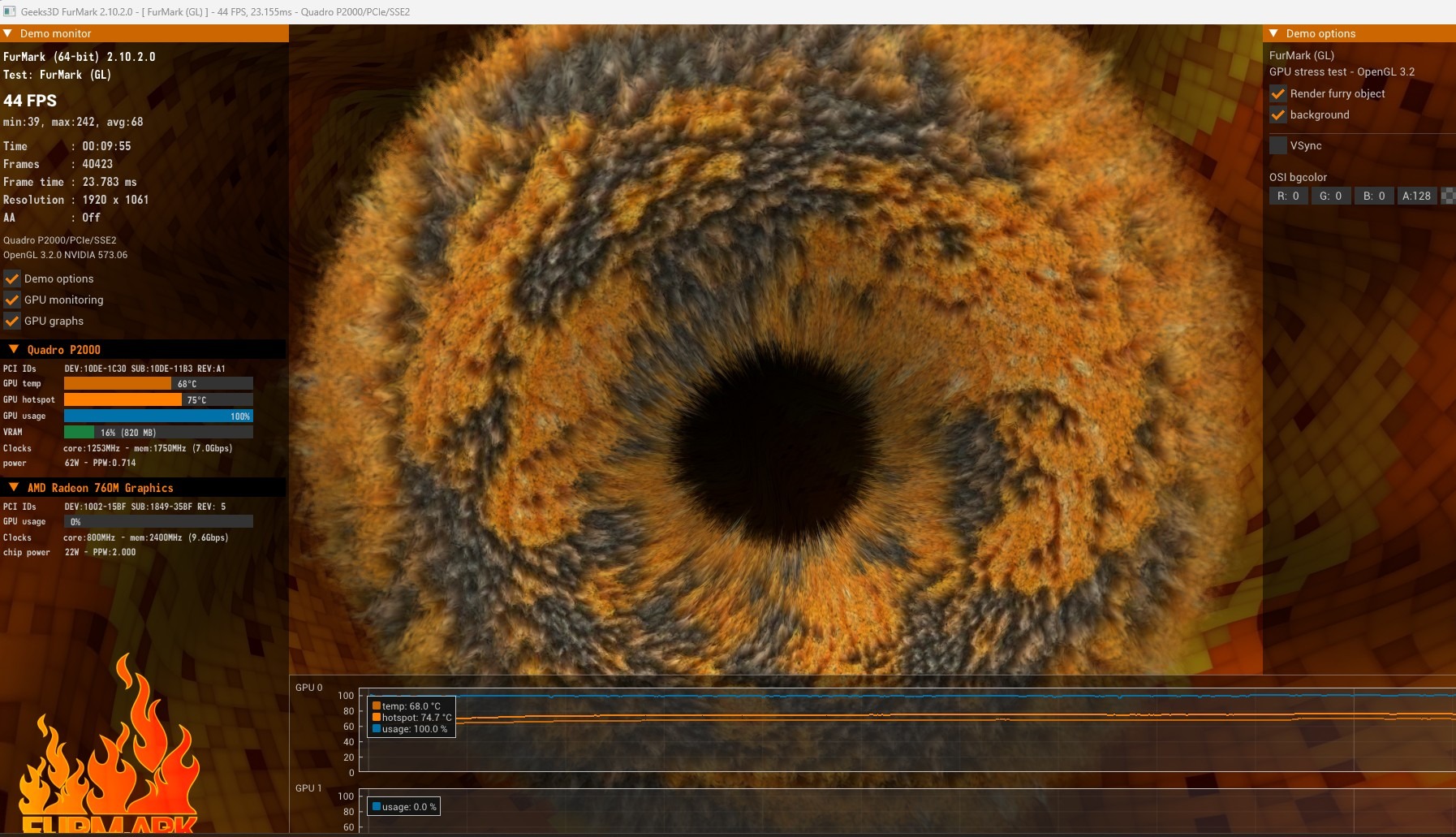Image resolution: width=1456 pixels, height=837 pixels.
Task: Click the GPU 0 graph label
Action: point(308,688)
